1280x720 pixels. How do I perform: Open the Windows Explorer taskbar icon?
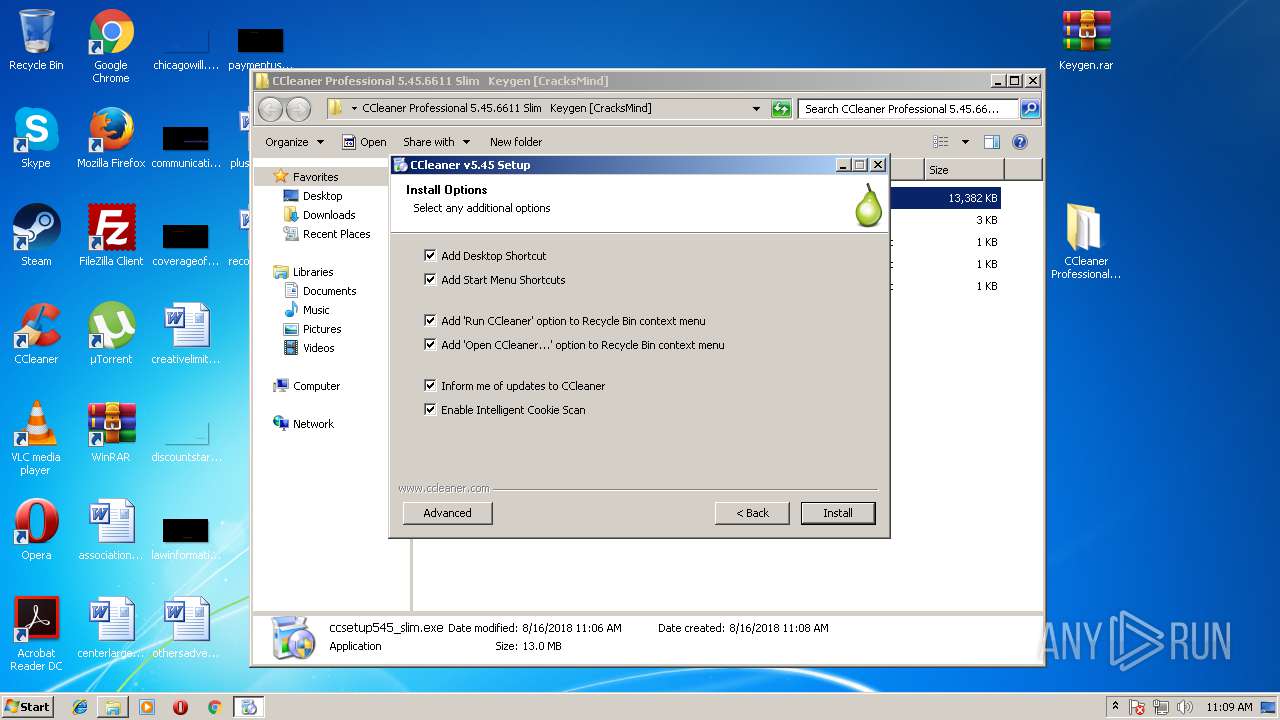pos(113,707)
